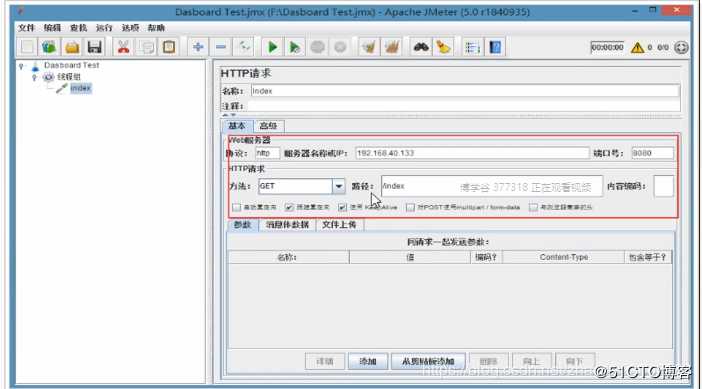Enable the multipart / form-data for POST checkbox
This screenshot has height=389, width=702.
coord(410,207)
